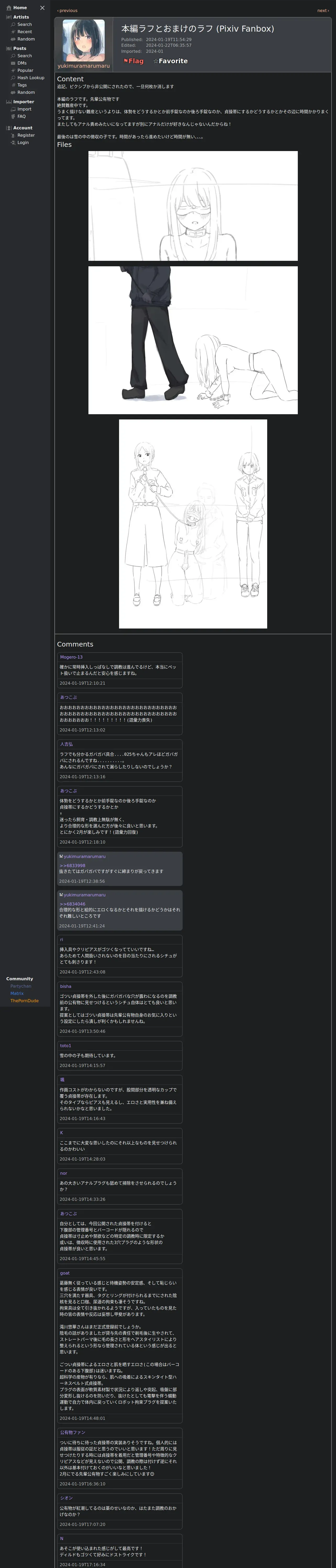Close the sidebar with the X button
The width and height of the screenshot is (336, 1568).
click(42, 8)
